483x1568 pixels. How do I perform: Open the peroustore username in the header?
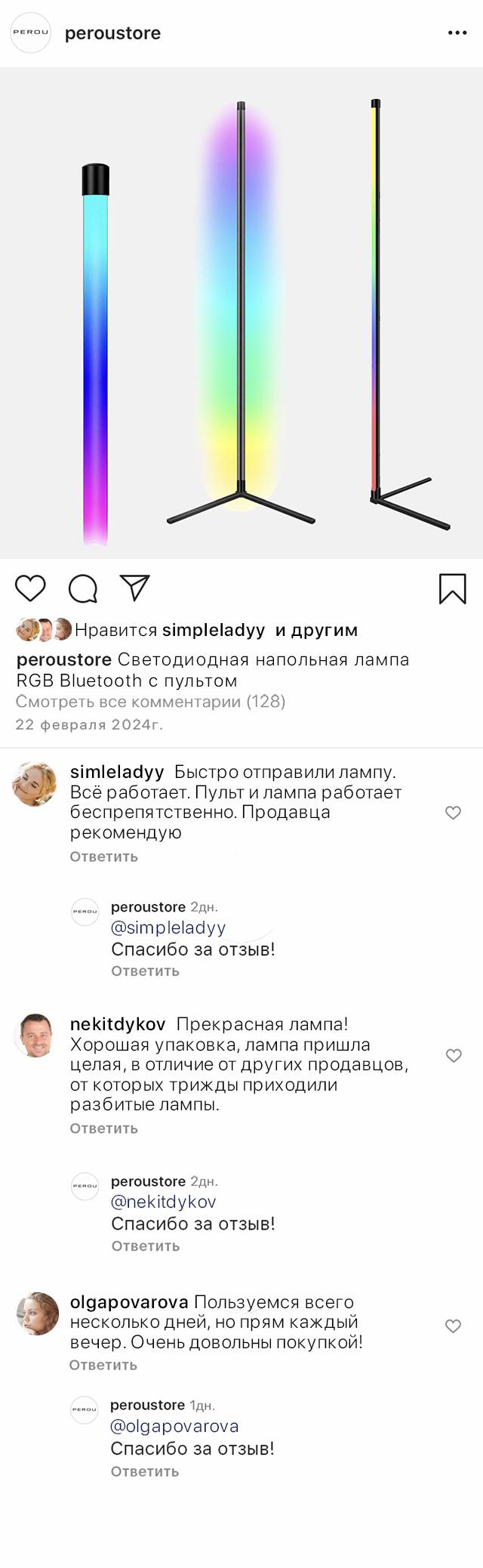pos(113,33)
